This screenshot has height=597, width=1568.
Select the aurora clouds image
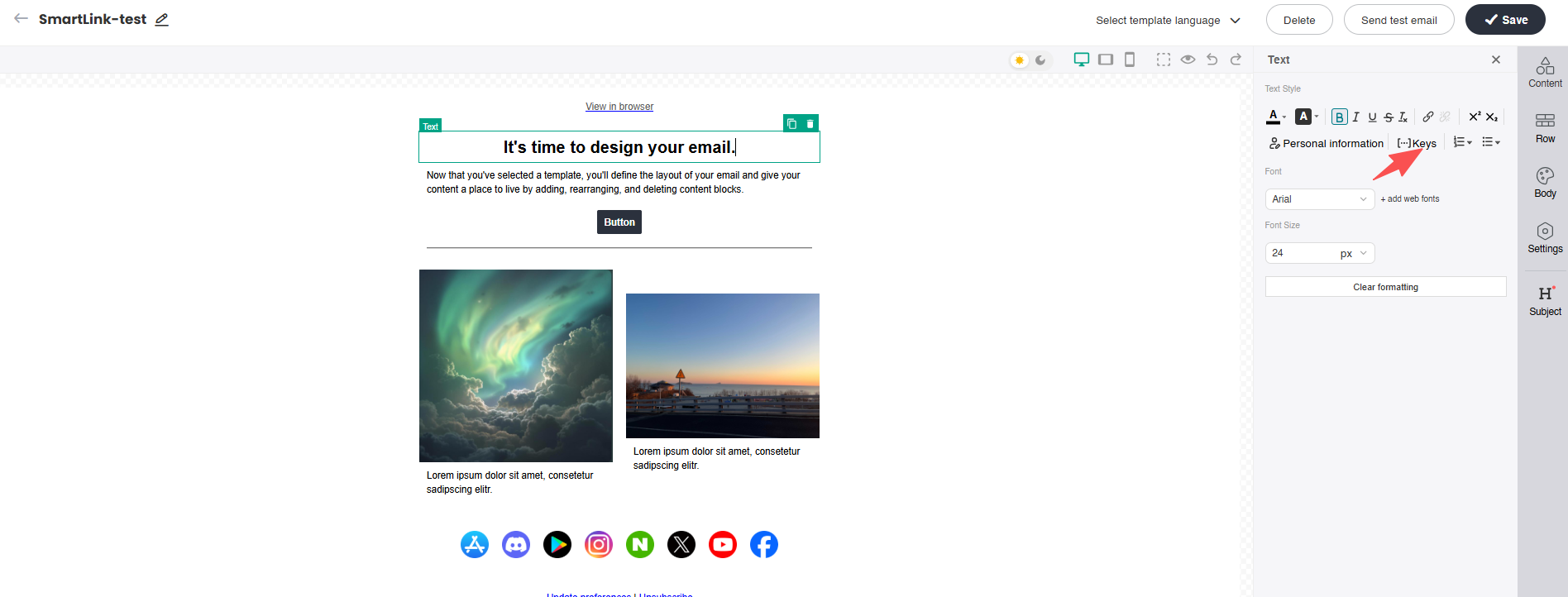tap(516, 365)
